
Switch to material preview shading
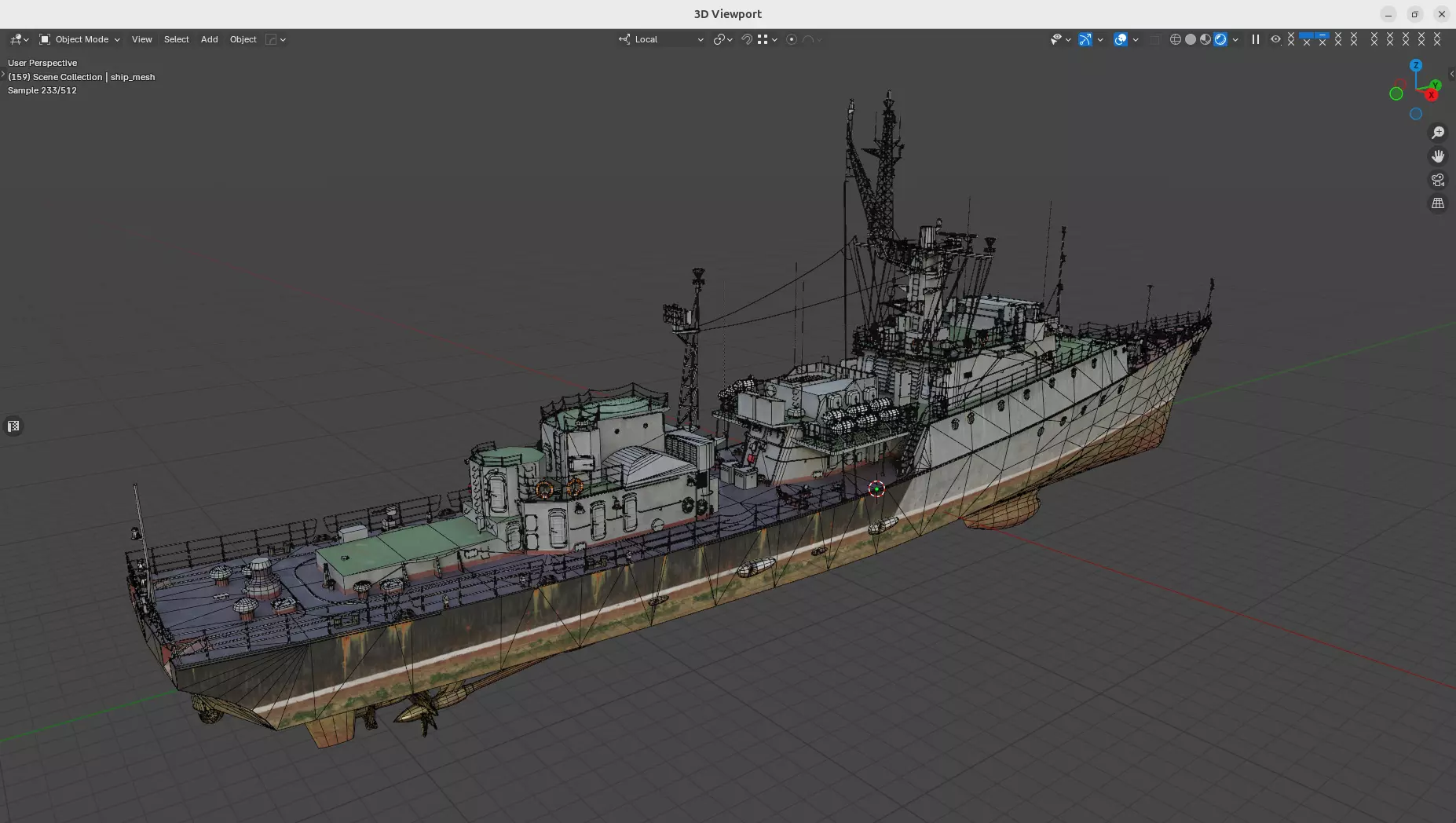pos(1205,39)
